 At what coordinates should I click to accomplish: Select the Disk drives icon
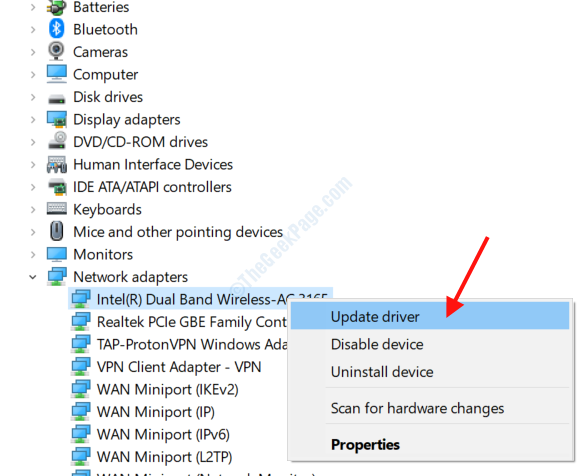click(57, 99)
